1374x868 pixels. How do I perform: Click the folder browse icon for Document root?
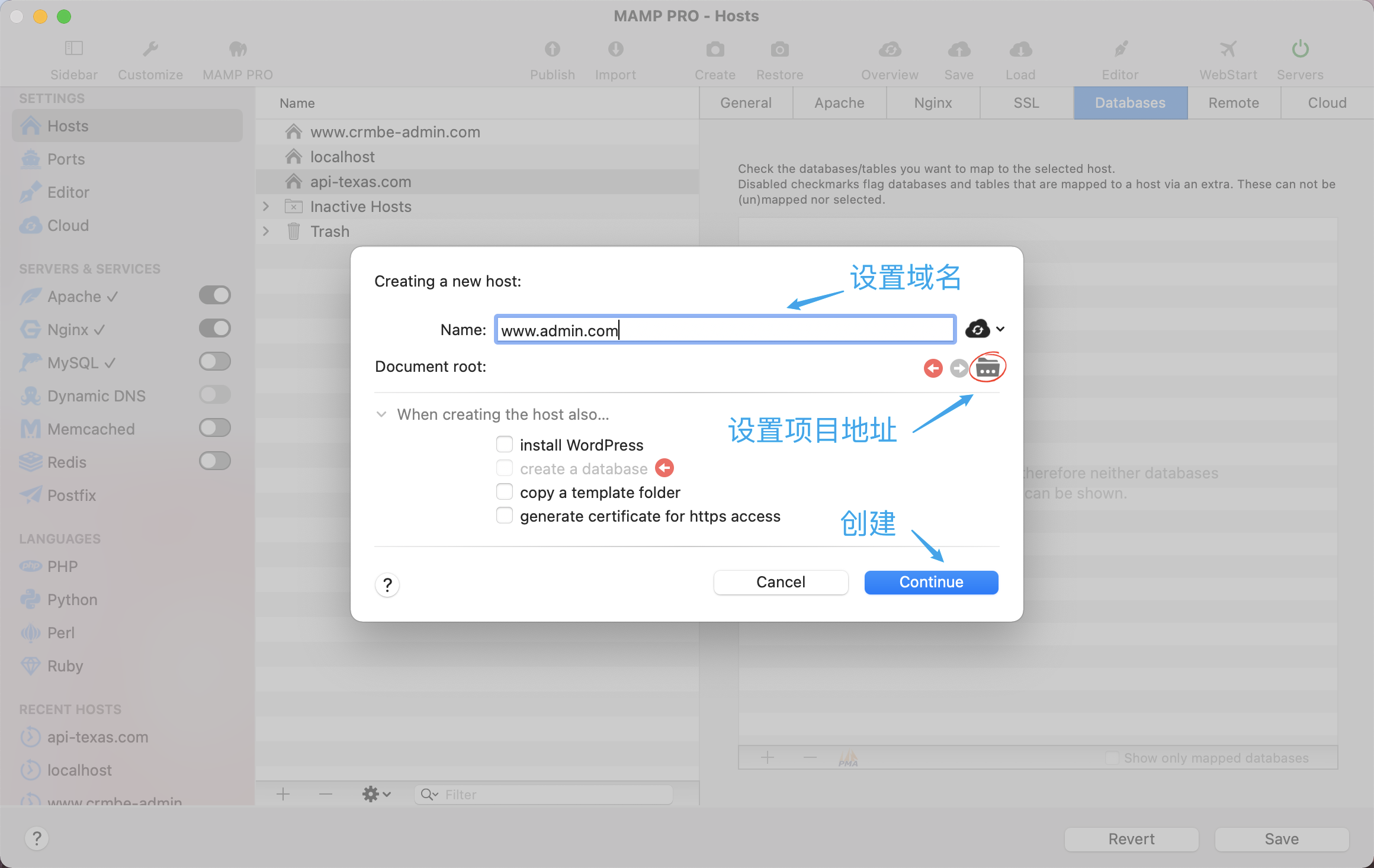point(987,368)
